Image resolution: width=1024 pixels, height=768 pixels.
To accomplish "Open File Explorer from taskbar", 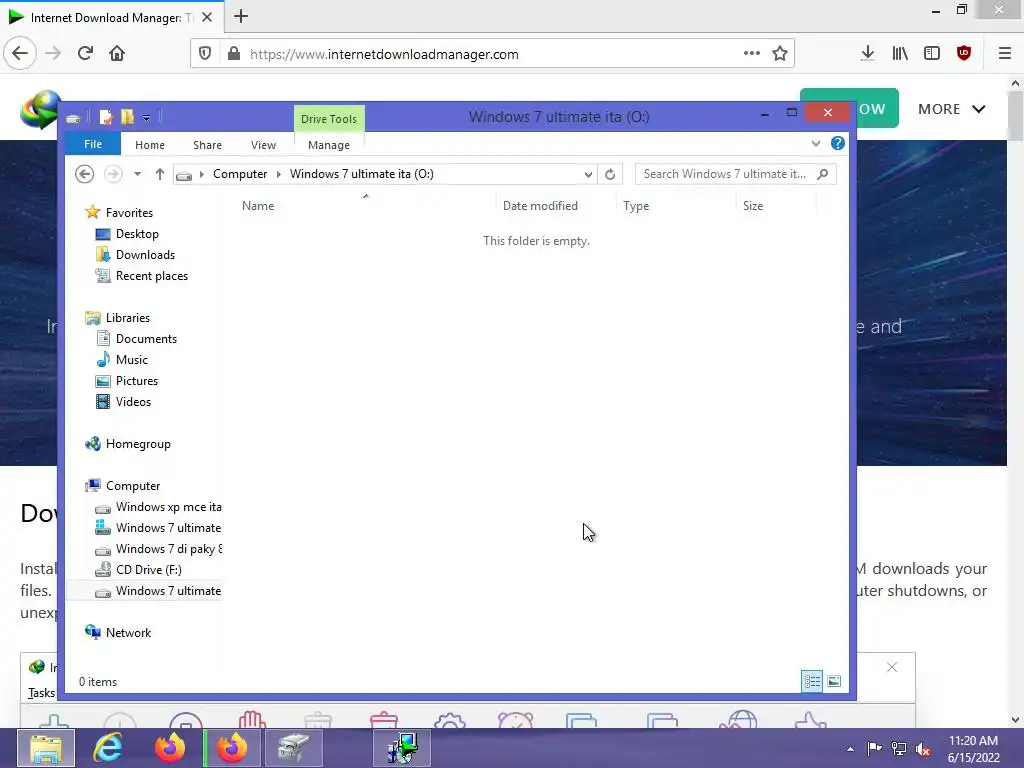I will coord(46,748).
